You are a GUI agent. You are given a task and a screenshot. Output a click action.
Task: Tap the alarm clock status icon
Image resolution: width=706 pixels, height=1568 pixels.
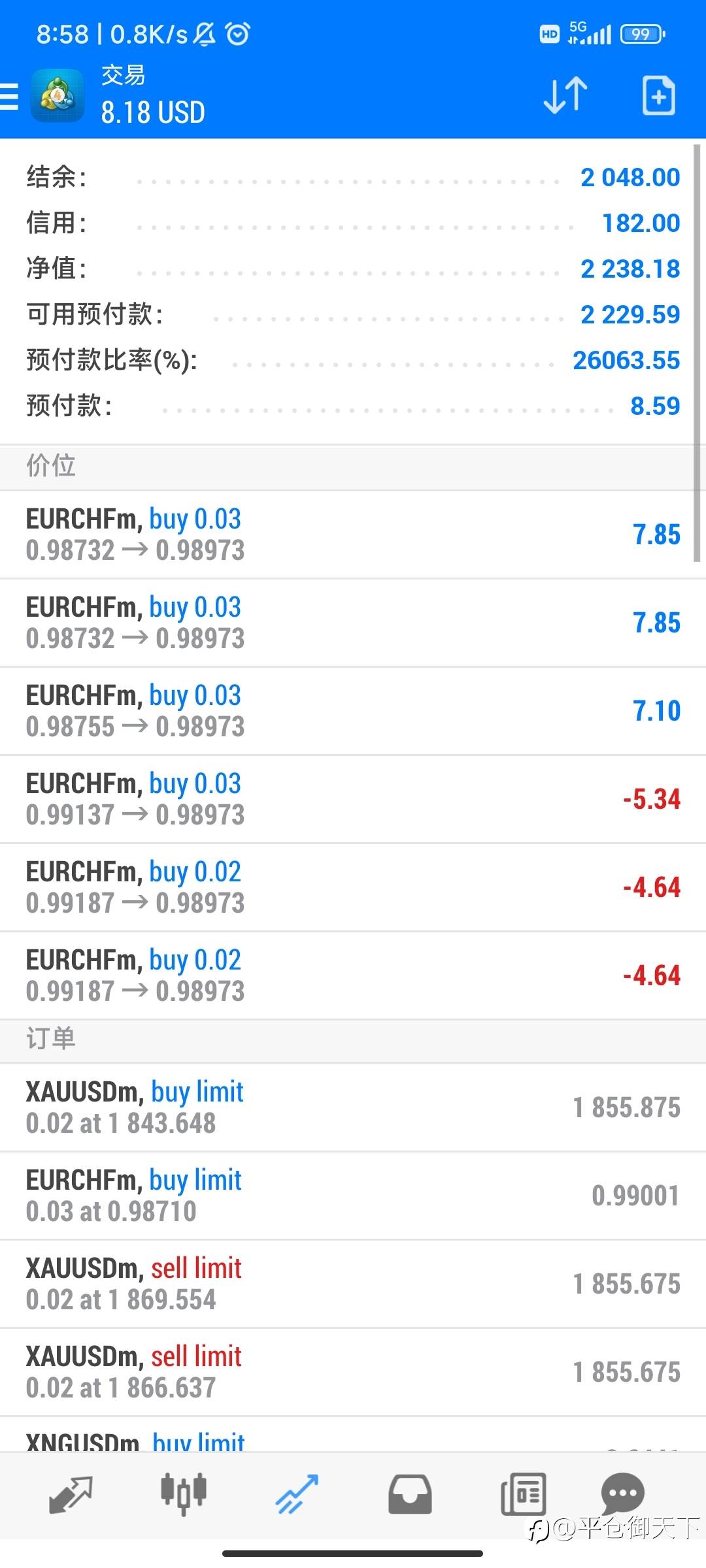coord(238,33)
